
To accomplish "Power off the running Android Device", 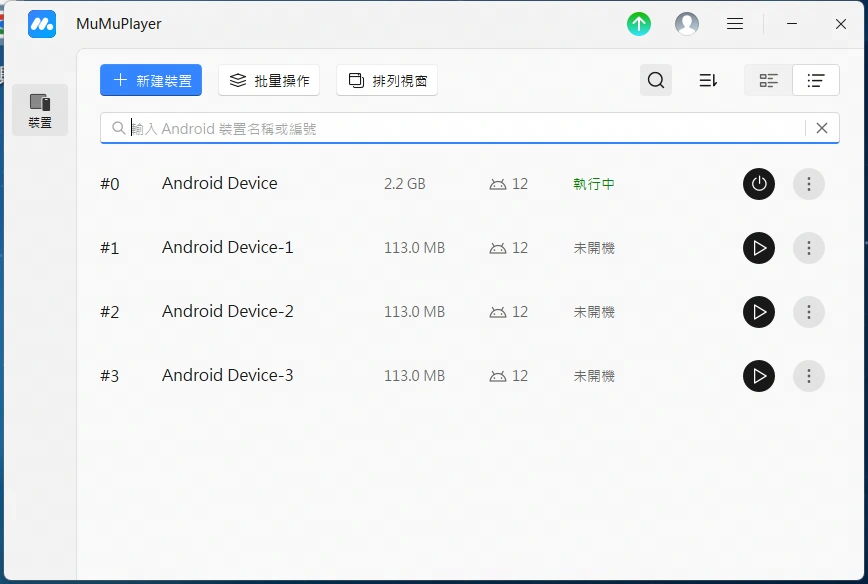I will click(x=759, y=184).
